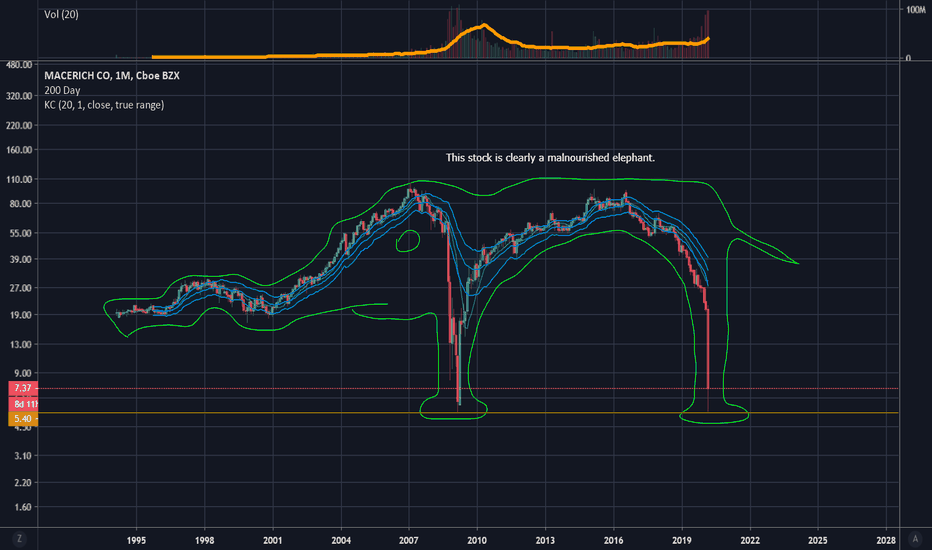Click the 27.00 price axis label
932x550 pixels.
pos(20,288)
